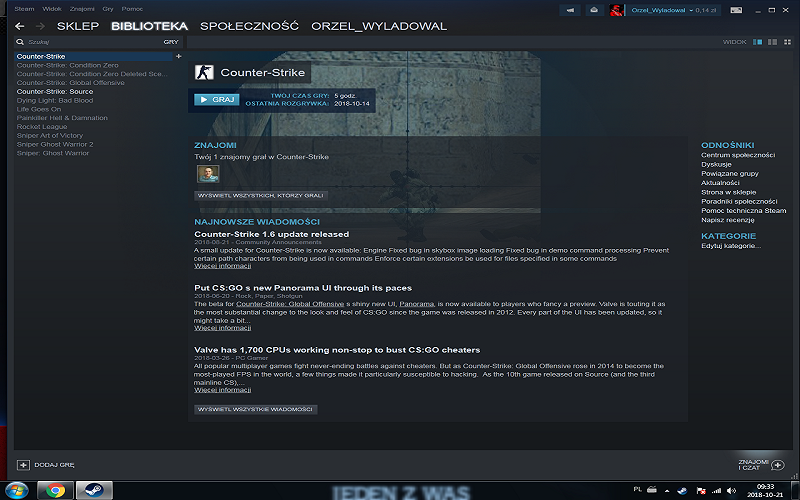Click the Orzel_Wyladowal profile avatar
The image size is (800, 500).
618,9
